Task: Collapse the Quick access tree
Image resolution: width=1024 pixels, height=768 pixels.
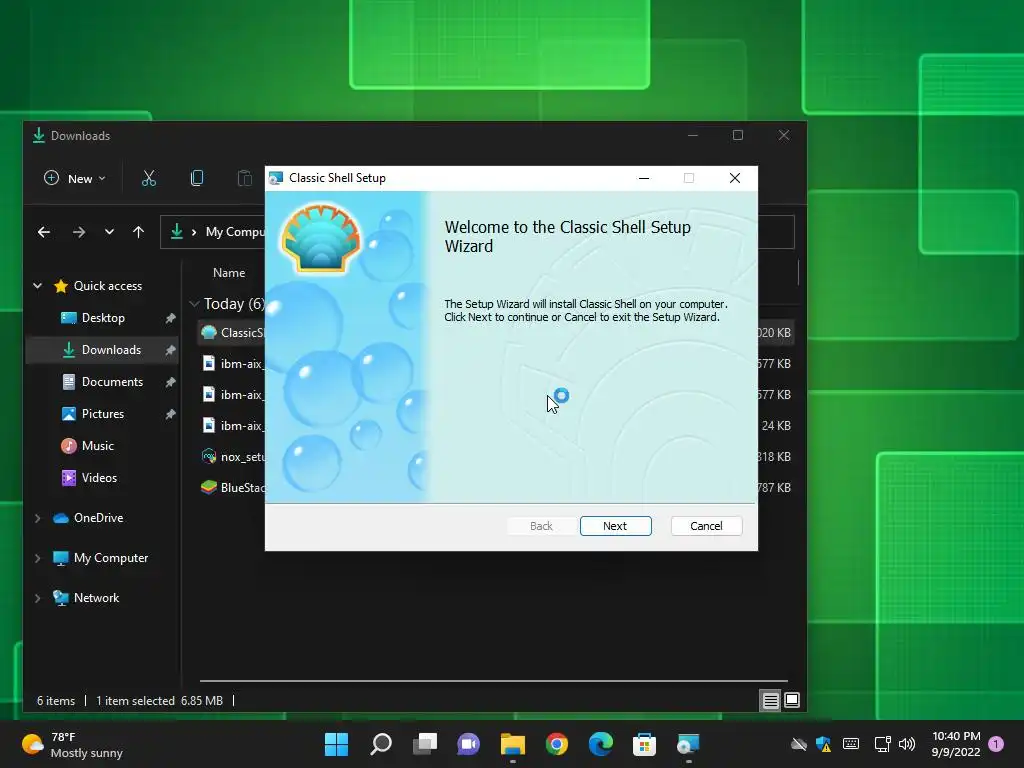Action: (38, 285)
